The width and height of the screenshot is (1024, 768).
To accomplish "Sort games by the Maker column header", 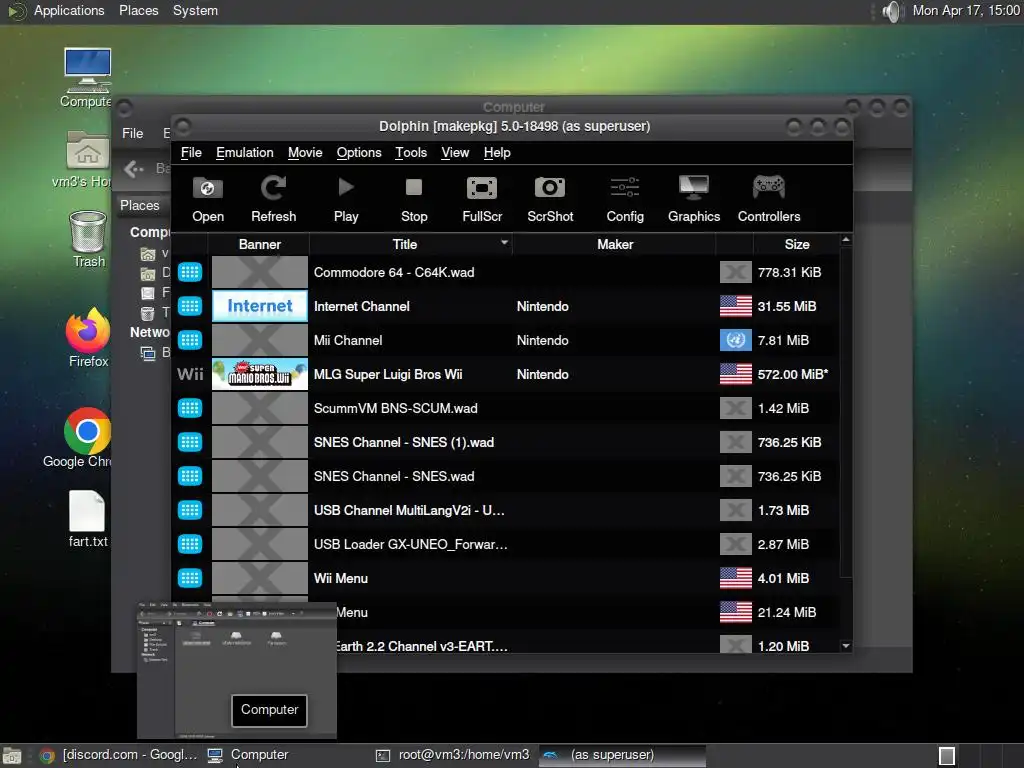I will point(615,244).
